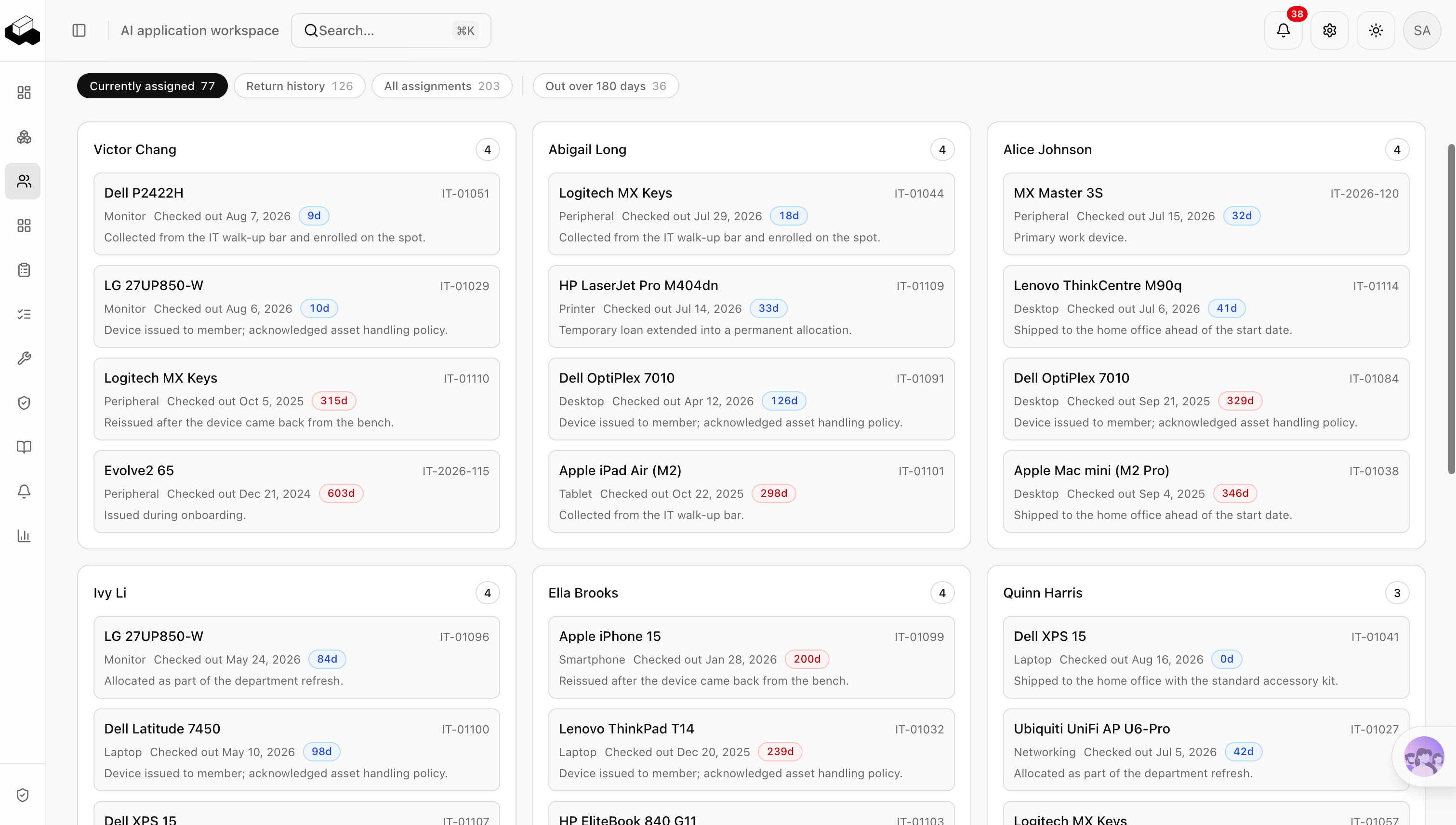
Task: Open the SA user avatar menu
Action: [1422, 30]
